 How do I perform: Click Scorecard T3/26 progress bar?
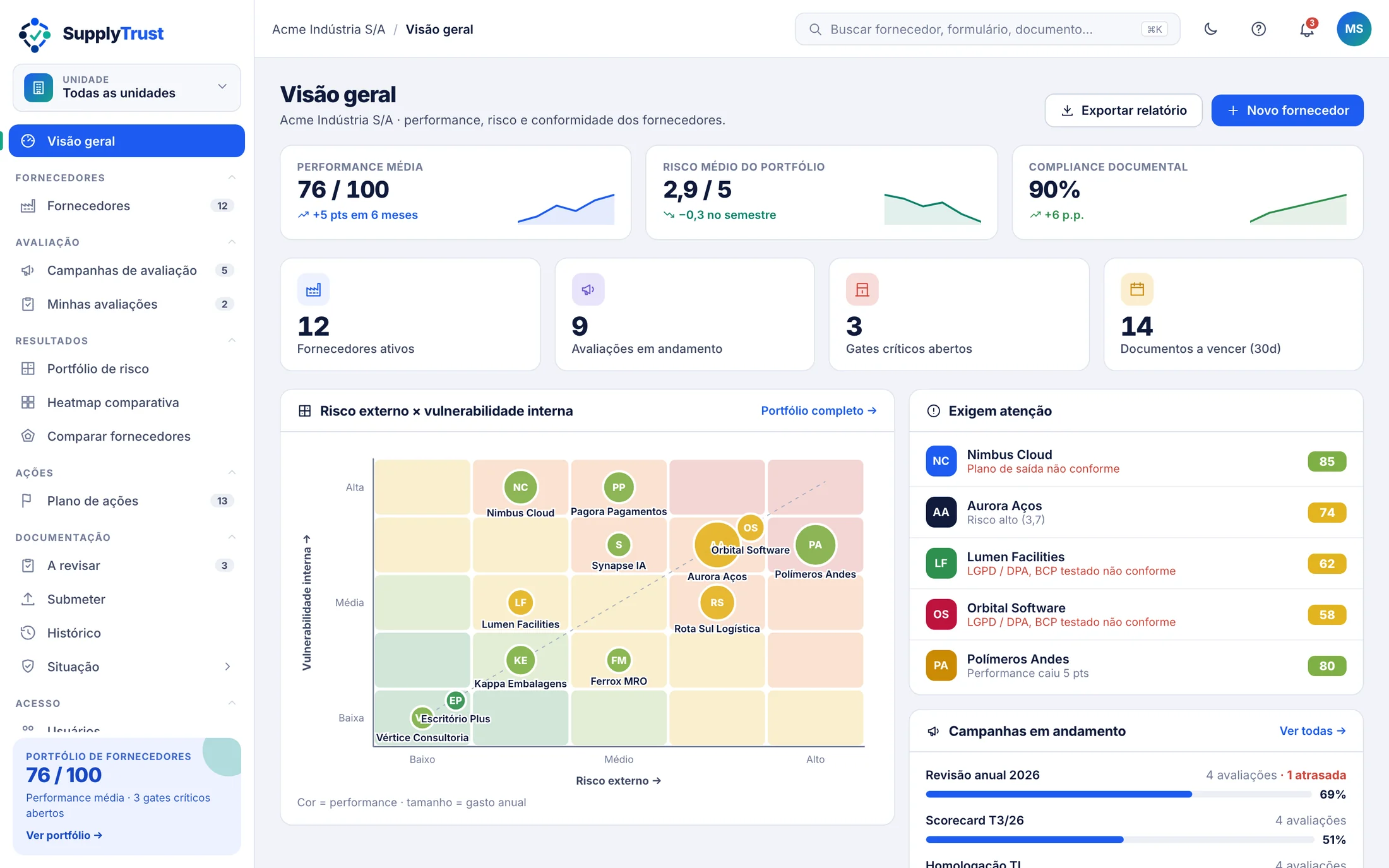[x=1120, y=840]
